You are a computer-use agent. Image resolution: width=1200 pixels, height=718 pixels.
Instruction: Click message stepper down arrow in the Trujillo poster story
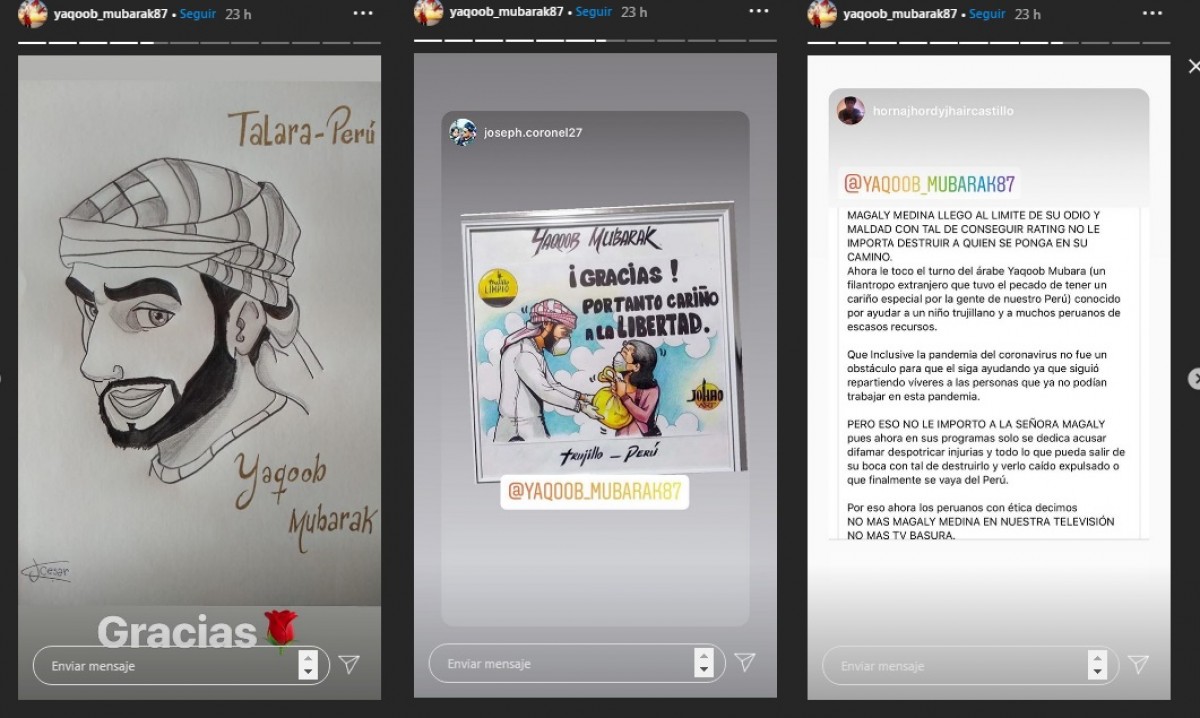tap(704, 670)
